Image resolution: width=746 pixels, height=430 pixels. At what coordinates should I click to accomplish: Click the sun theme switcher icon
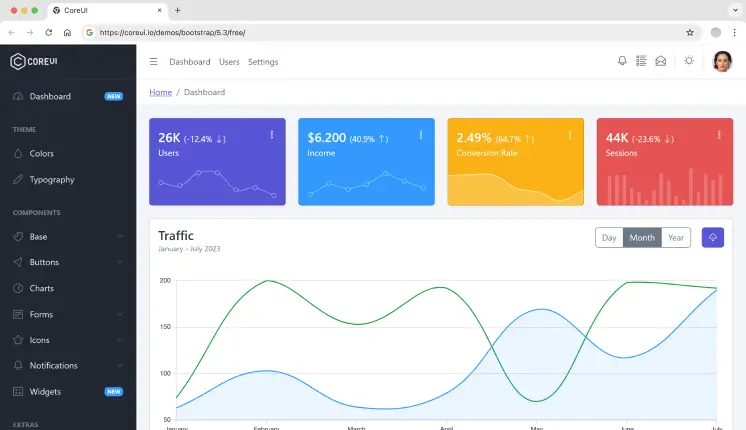pyautogui.click(x=688, y=61)
